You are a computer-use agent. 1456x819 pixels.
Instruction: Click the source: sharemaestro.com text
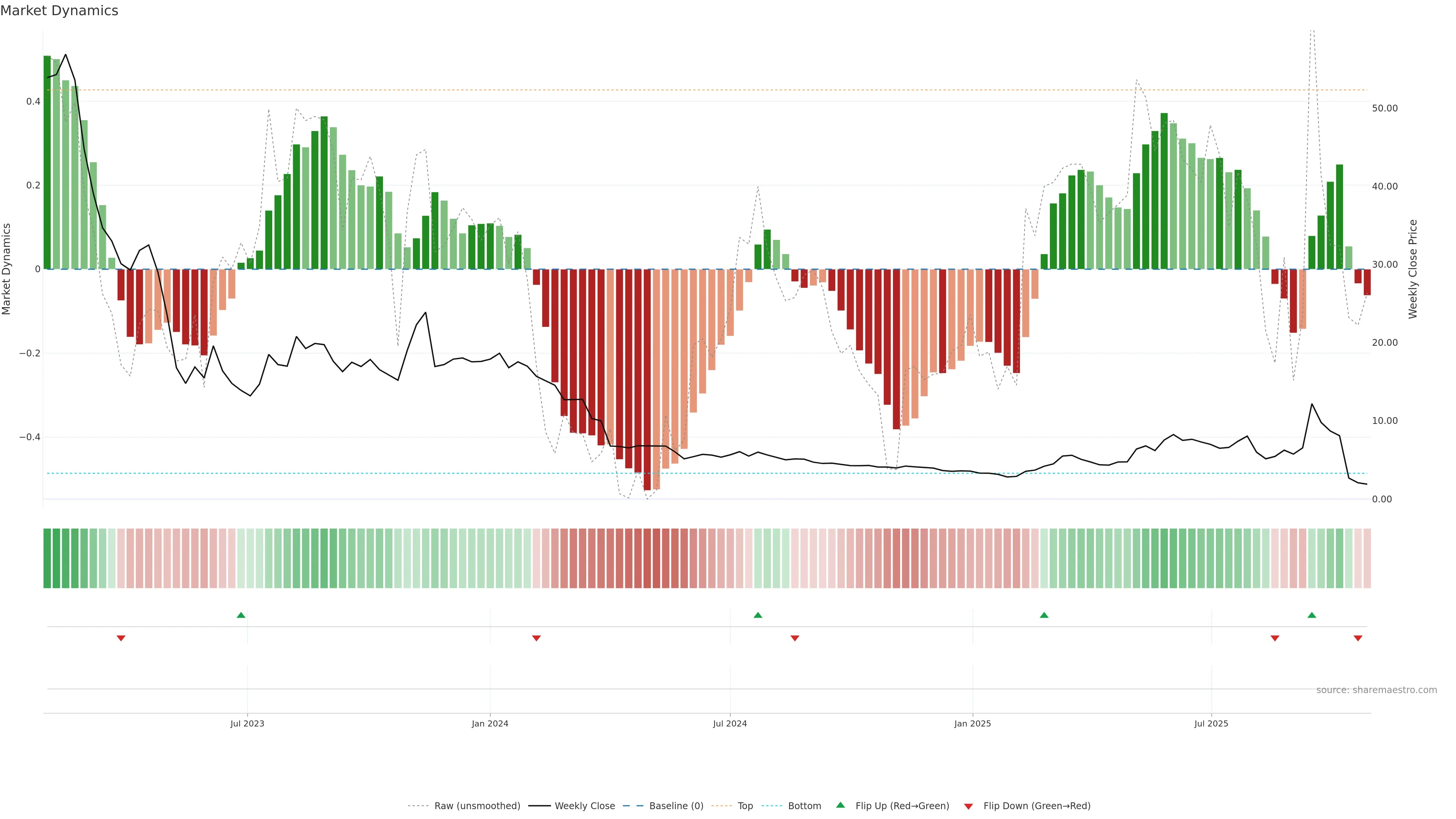[1376, 690]
